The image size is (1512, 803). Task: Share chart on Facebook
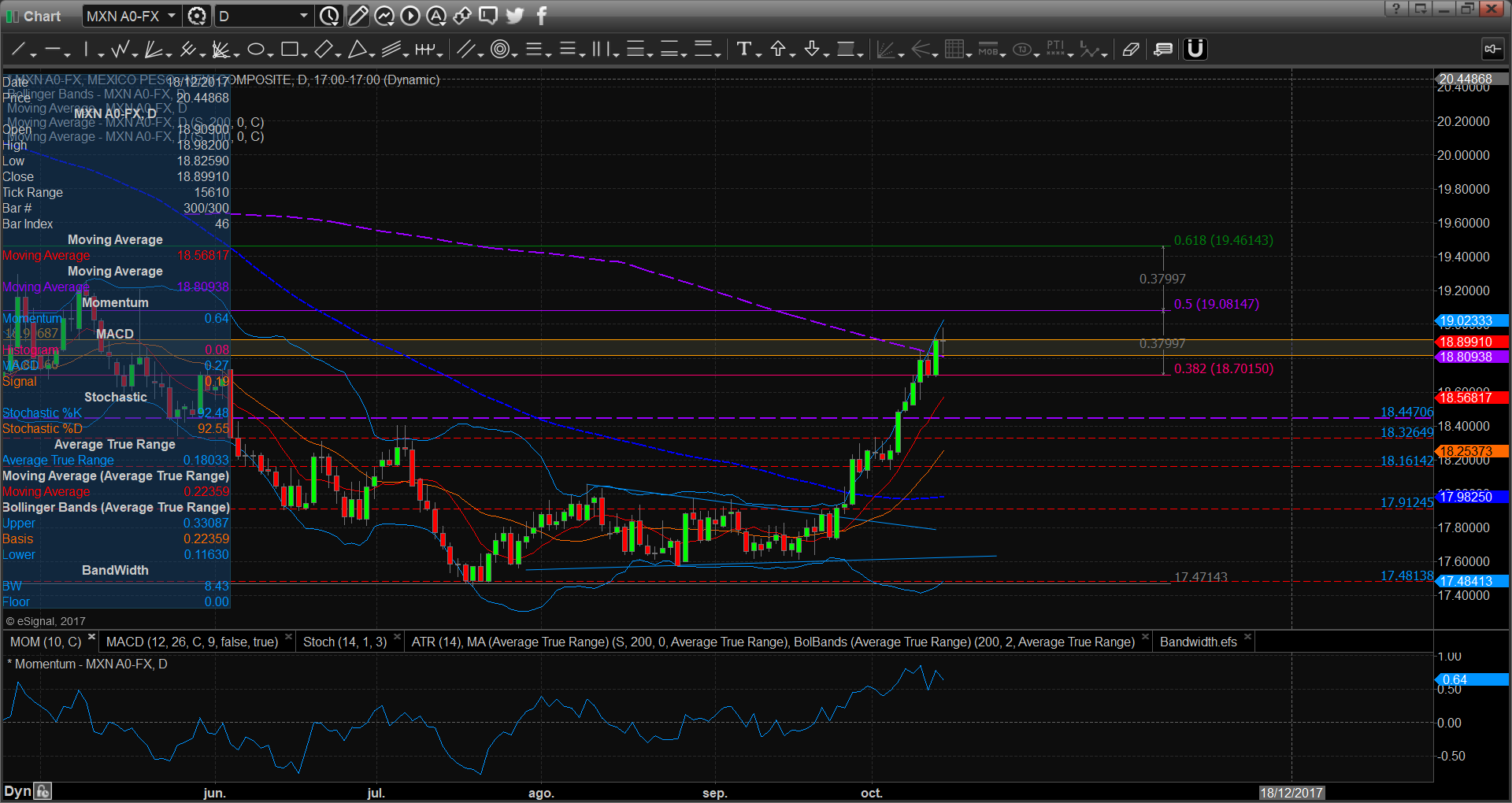(542, 16)
